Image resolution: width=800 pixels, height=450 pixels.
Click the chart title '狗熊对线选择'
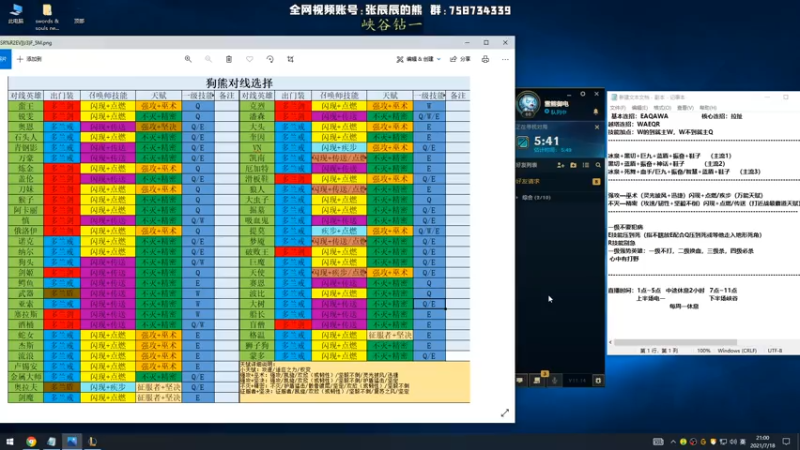tap(239, 83)
